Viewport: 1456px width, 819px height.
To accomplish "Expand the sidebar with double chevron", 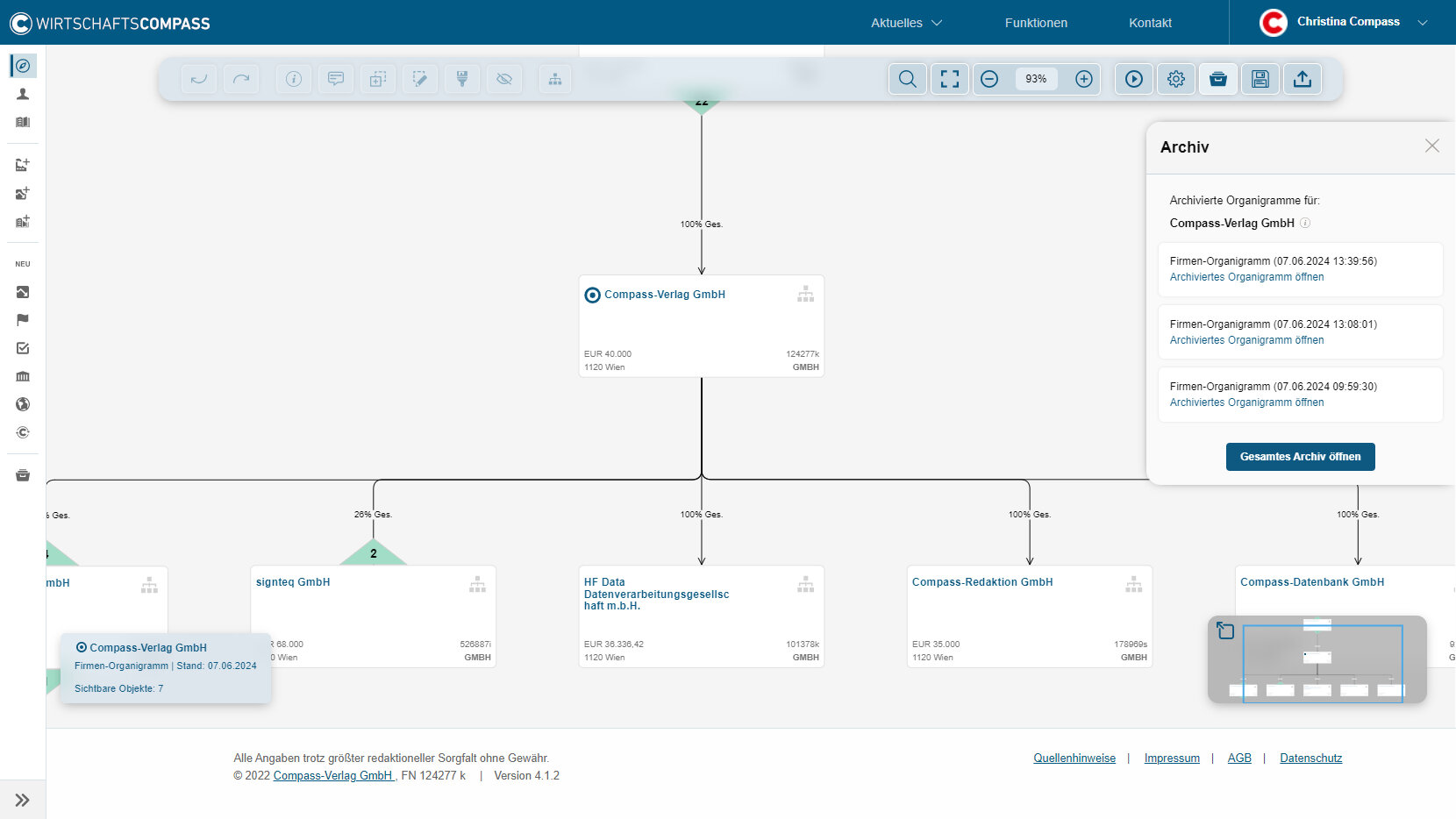I will click(23, 800).
